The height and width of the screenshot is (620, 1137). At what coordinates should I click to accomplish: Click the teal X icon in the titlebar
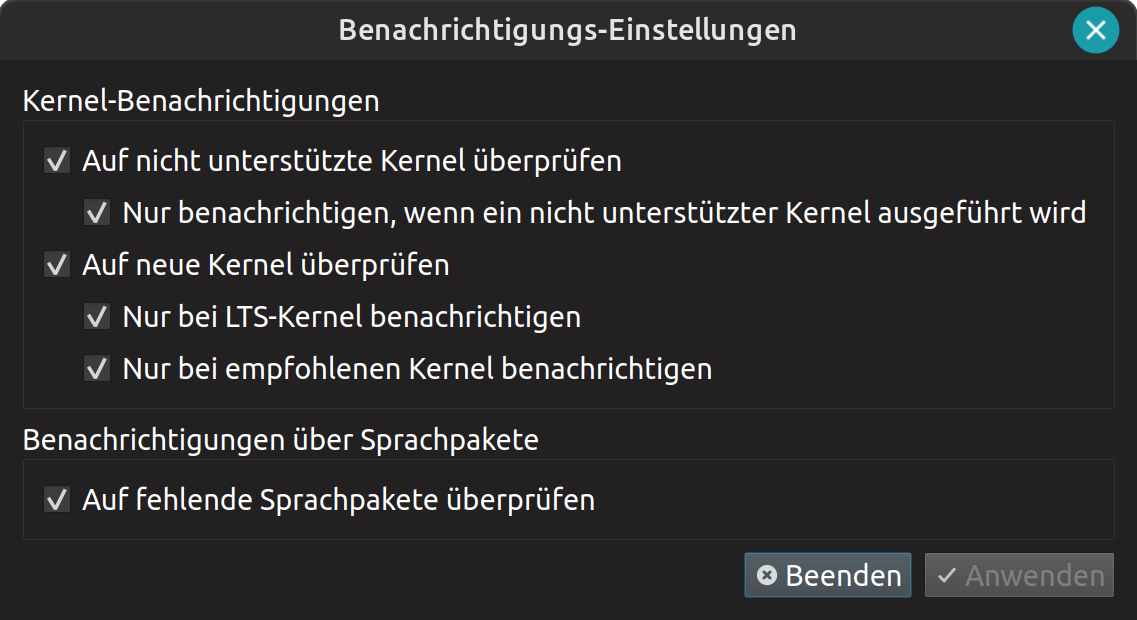(x=1096, y=30)
